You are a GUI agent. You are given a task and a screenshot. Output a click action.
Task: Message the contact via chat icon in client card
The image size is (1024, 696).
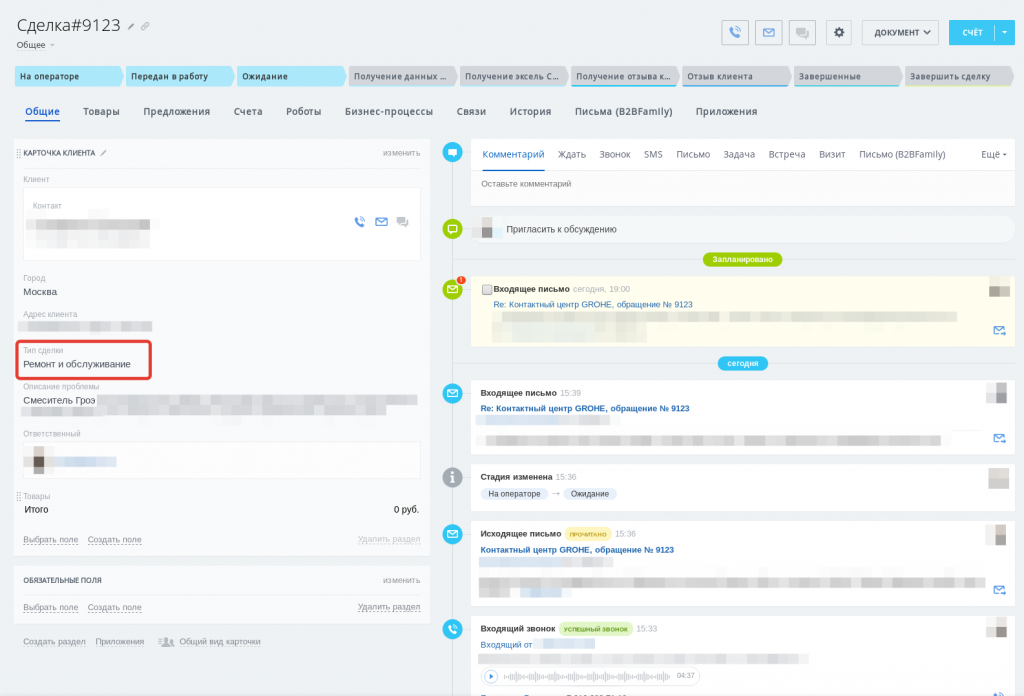pos(402,222)
